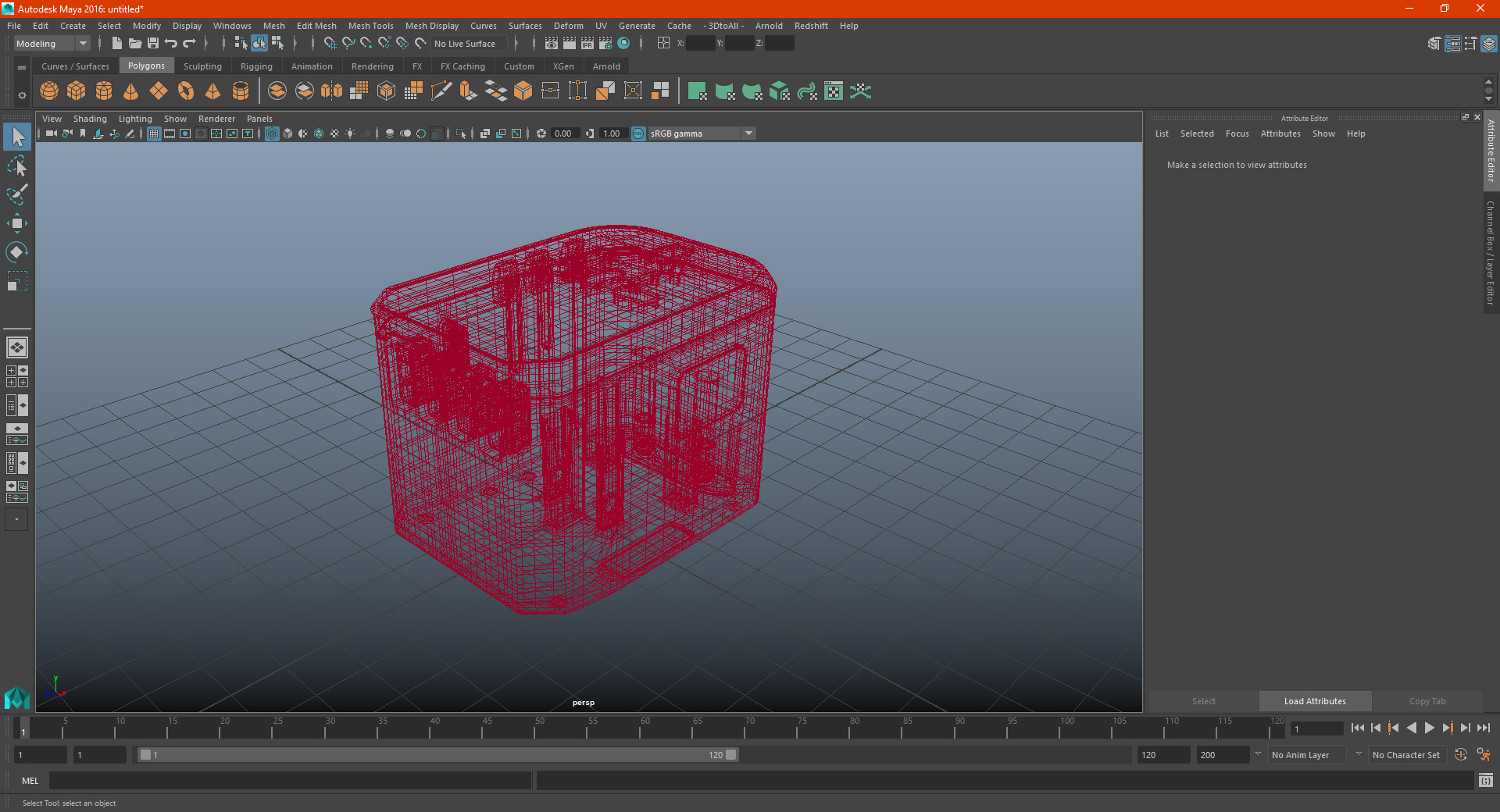Start an IPR render
The width and height of the screenshot is (1500, 812).
(x=587, y=44)
